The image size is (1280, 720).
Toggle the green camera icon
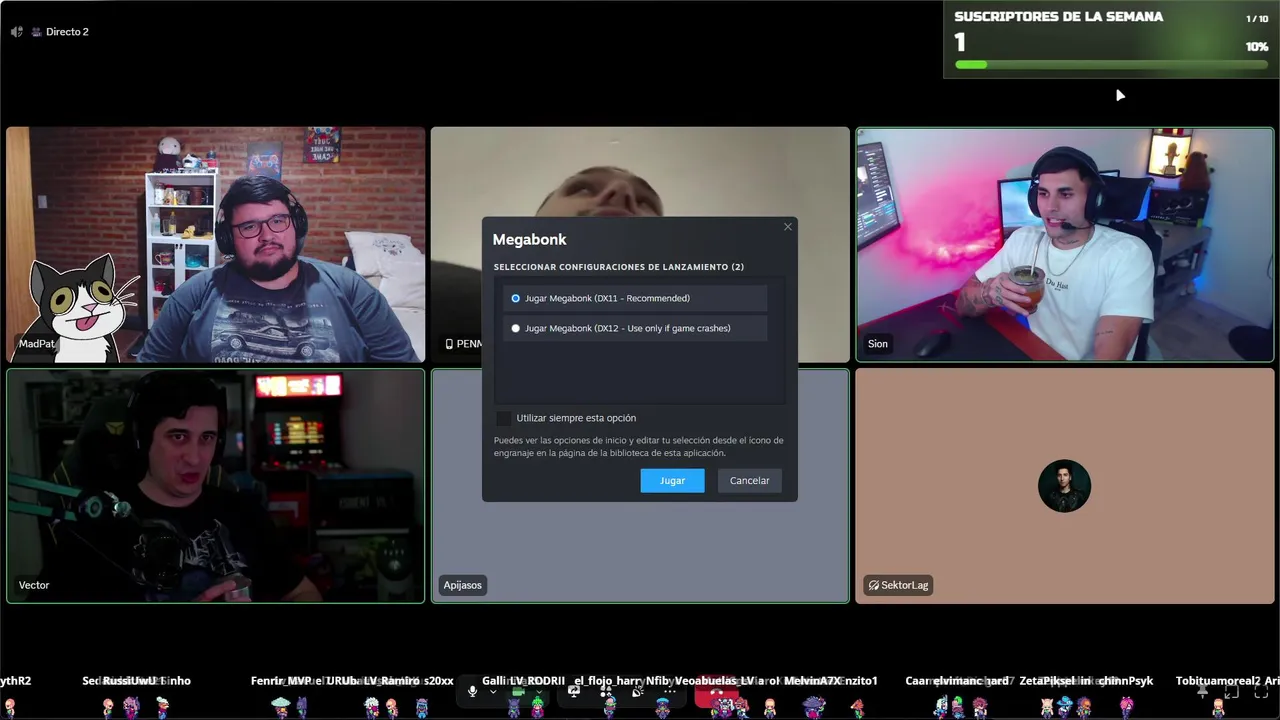coord(518,691)
